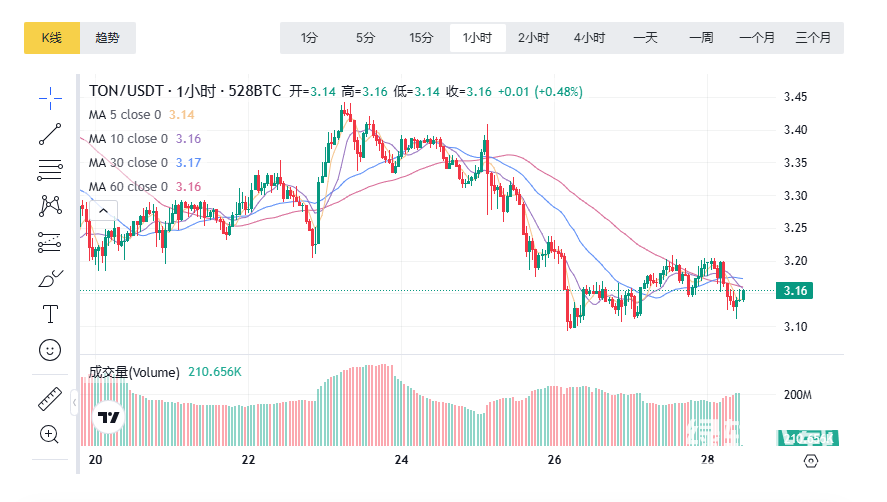Collapse the left drawing toolbar

click(x=74, y=403)
